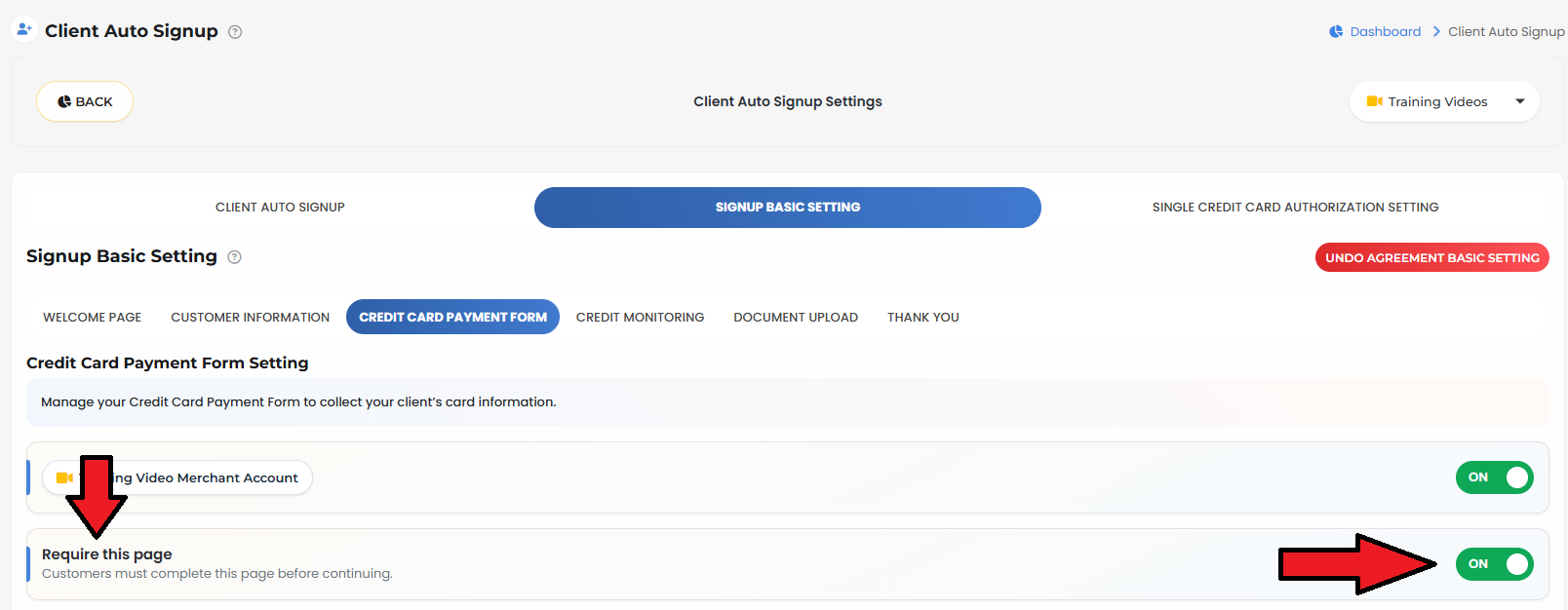This screenshot has height=610, width=1568.
Task: Click the Dashboard breadcrumb icon
Action: click(x=1336, y=32)
